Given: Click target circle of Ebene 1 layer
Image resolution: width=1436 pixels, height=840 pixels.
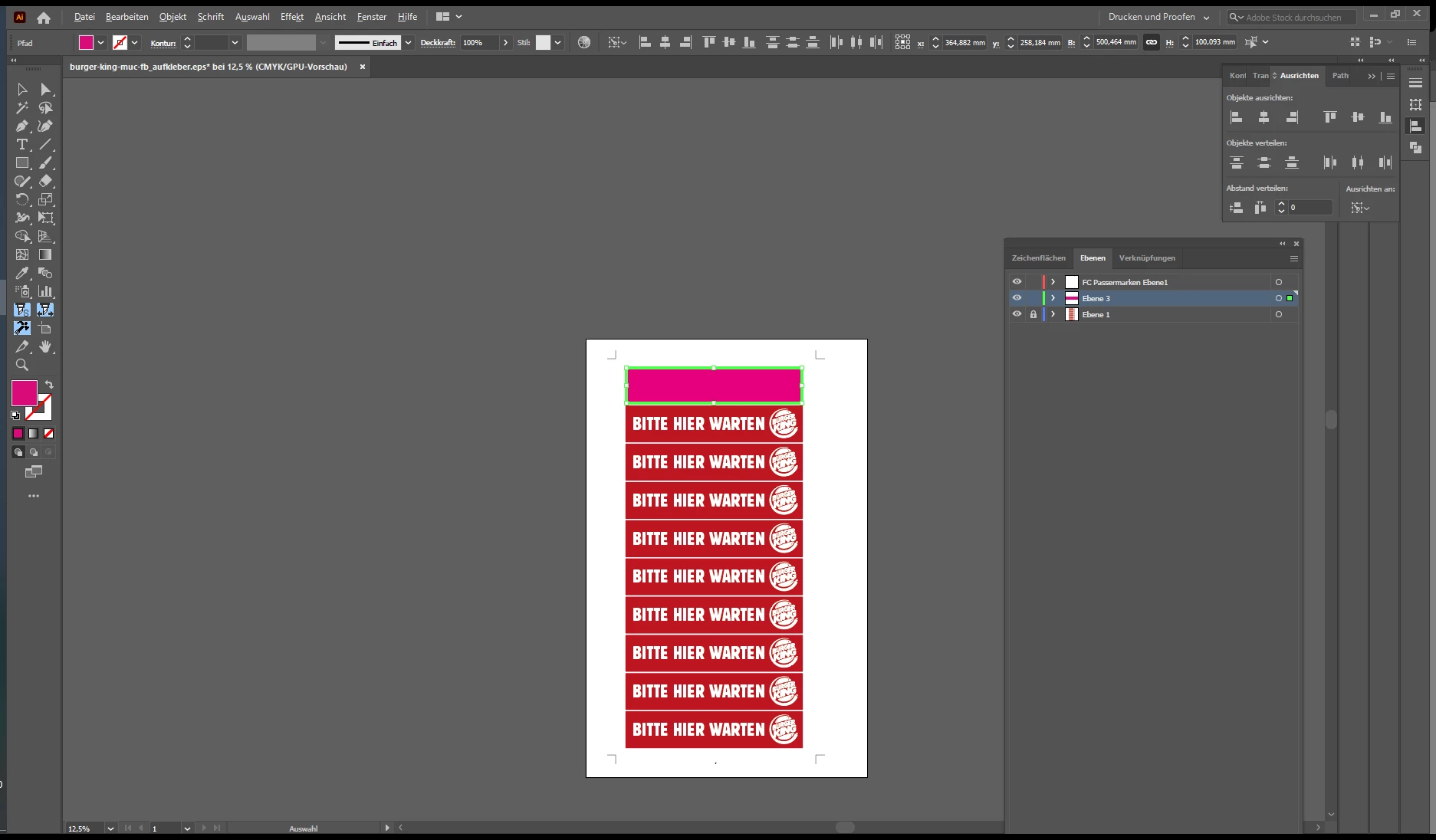Looking at the screenshot, I should click(x=1278, y=314).
